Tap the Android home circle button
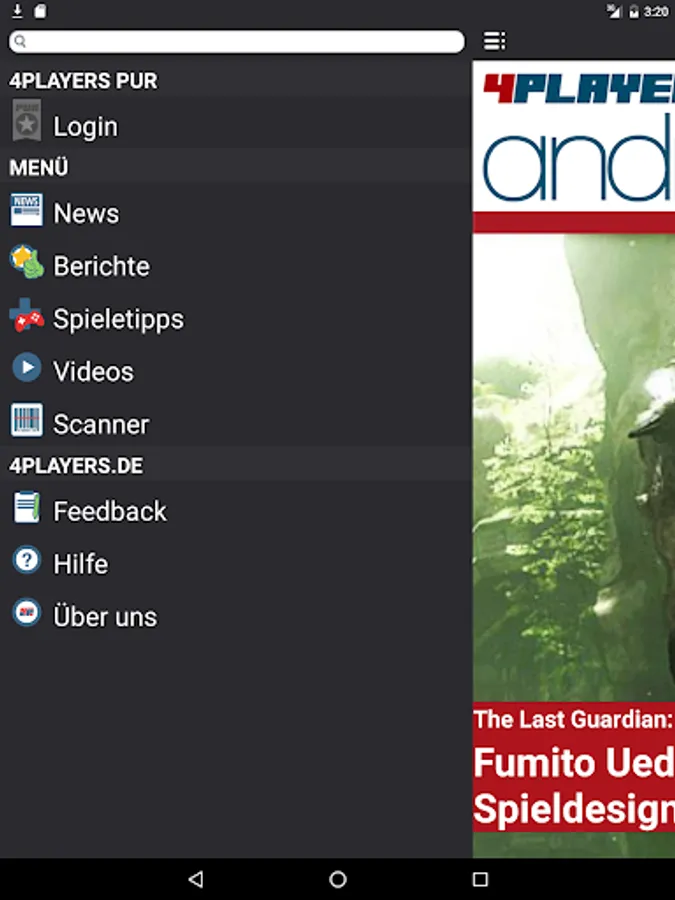Image resolution: width=675 pixels, height=900 pixels. coord(338,879)
